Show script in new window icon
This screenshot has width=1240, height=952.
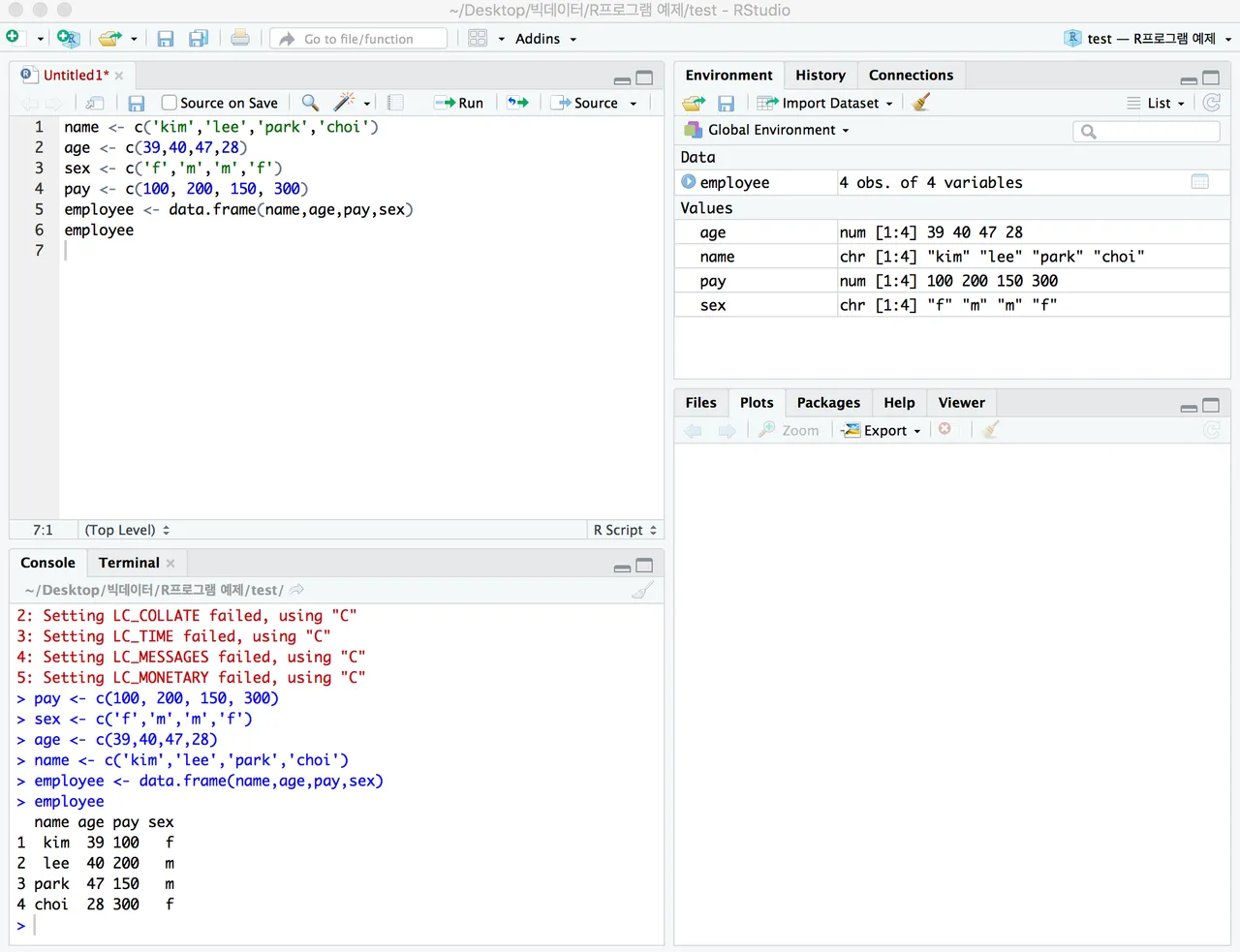pyautogui.click(x=95, y=103)
